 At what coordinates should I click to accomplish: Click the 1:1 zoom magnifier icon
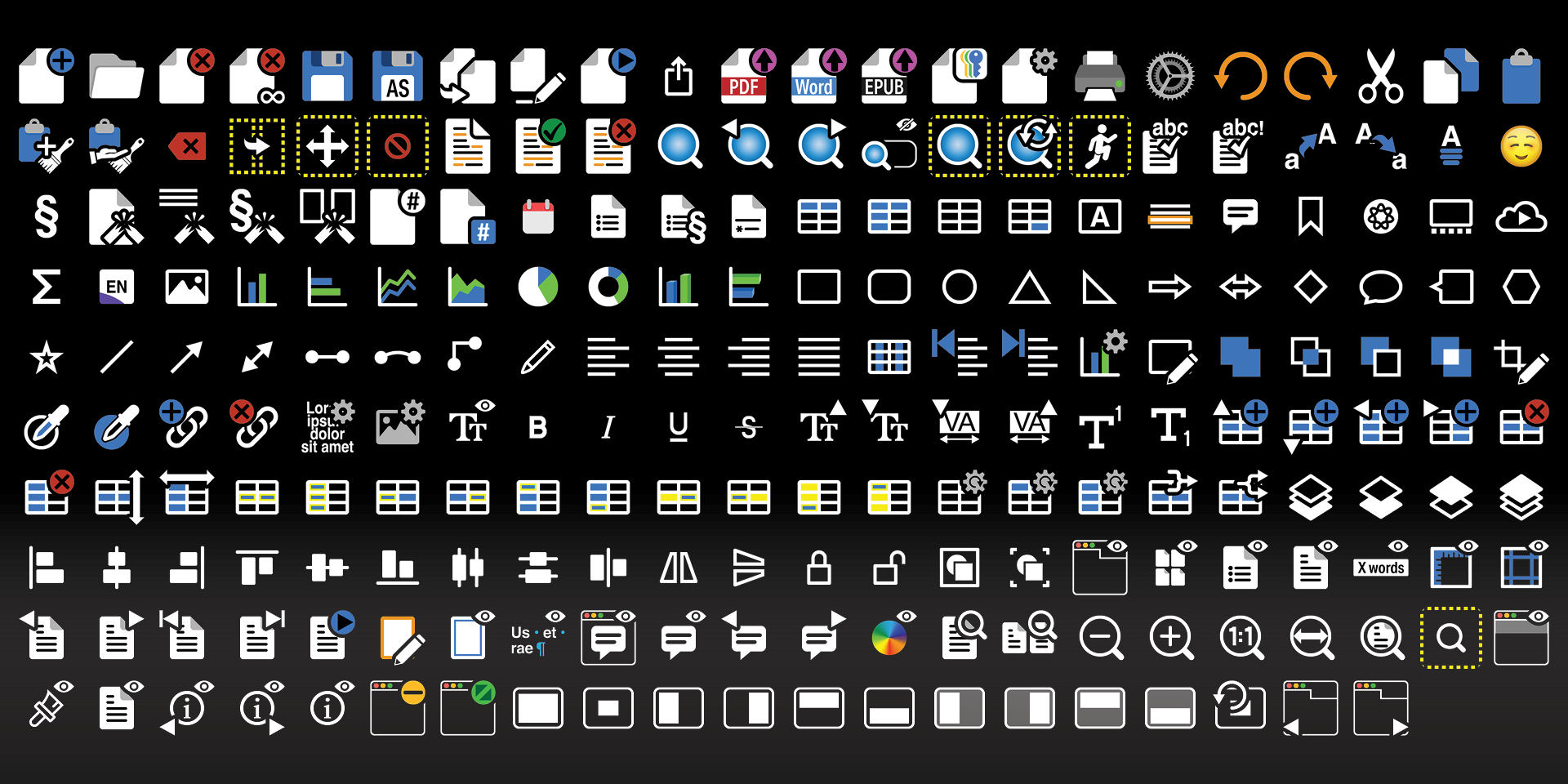coord(1242,638)
